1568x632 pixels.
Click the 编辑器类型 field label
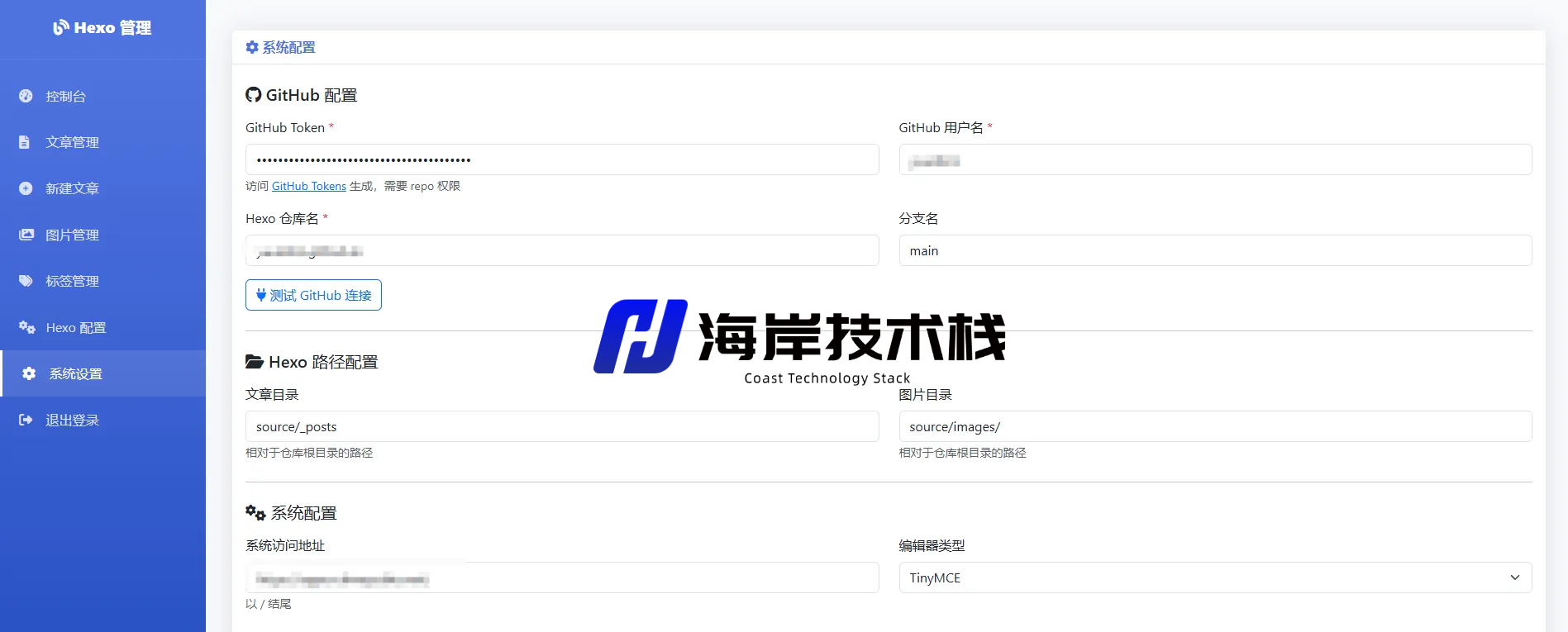click(x=932, y=545)
